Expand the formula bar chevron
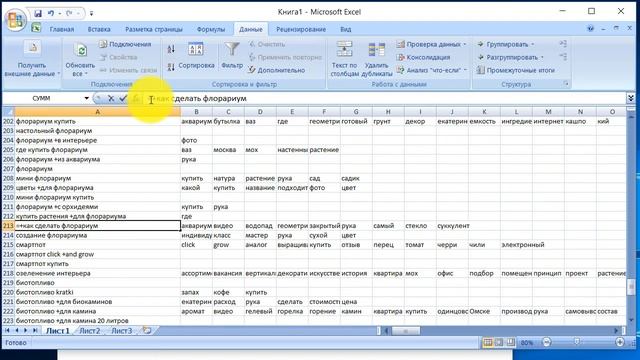This screenshot has height=360, width=640. 631,98
